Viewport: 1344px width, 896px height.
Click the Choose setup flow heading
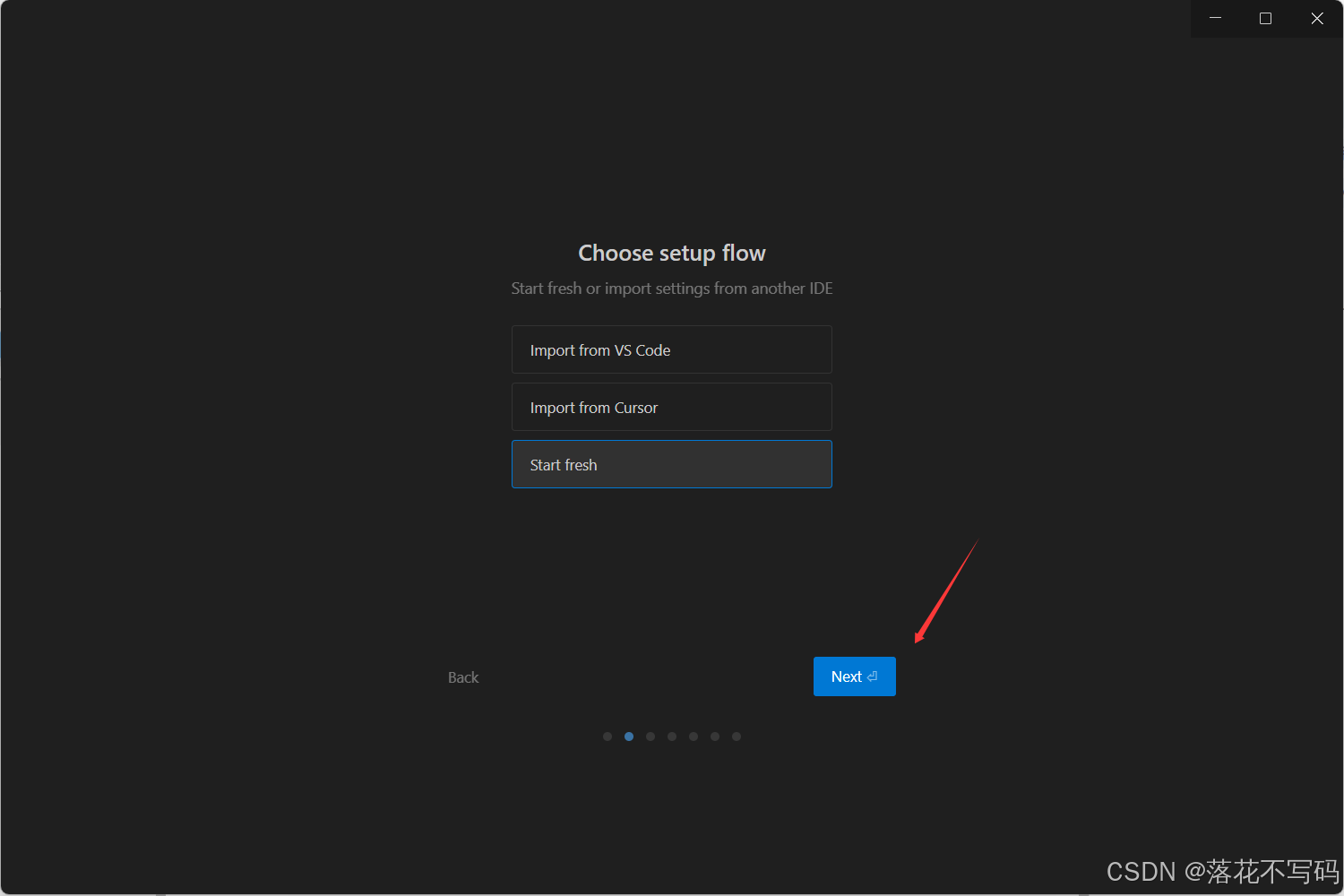672,254
